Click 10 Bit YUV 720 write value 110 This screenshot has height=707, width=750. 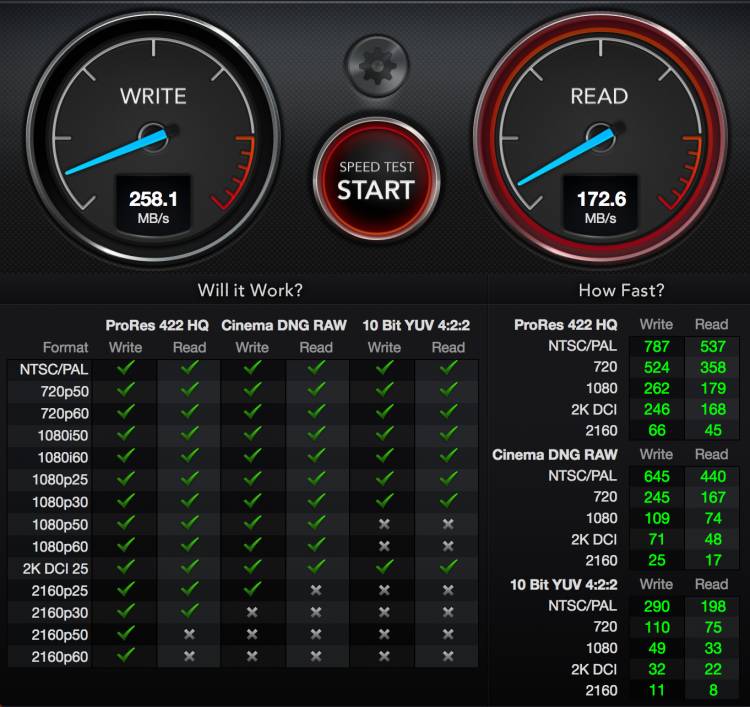657,627
